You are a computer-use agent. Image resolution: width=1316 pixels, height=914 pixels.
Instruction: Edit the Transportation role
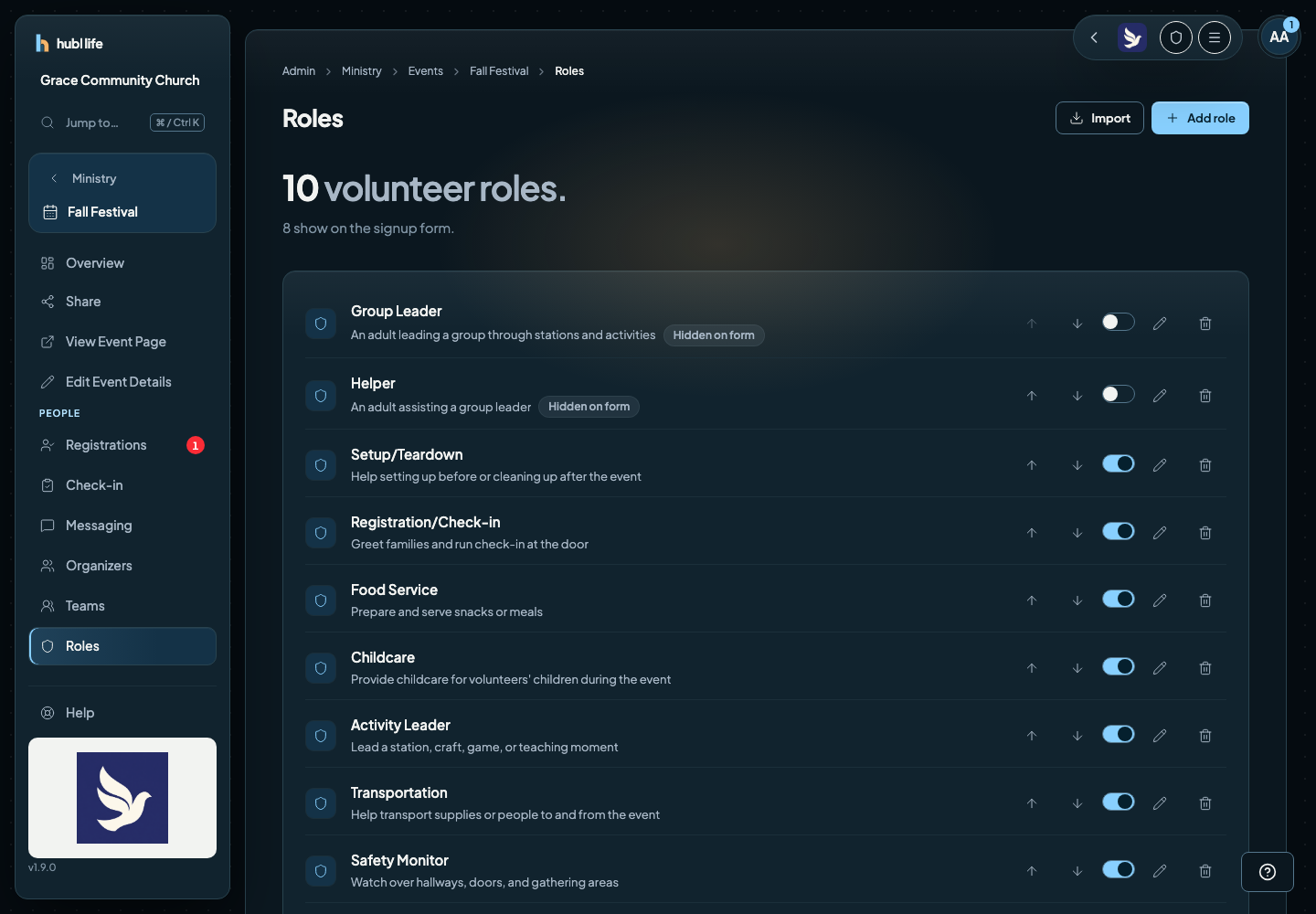tap(1160, 803)
